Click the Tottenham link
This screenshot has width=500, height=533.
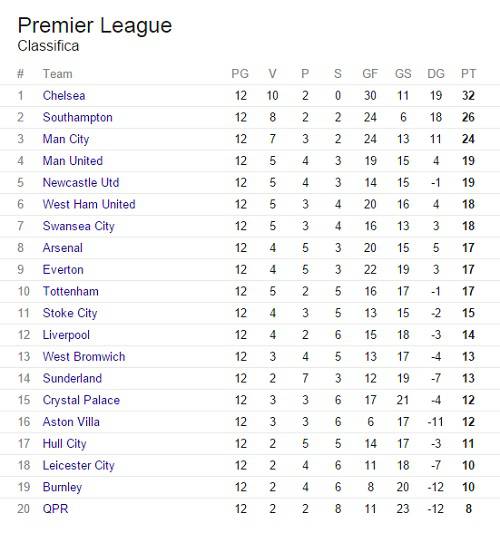coord(71,291)
